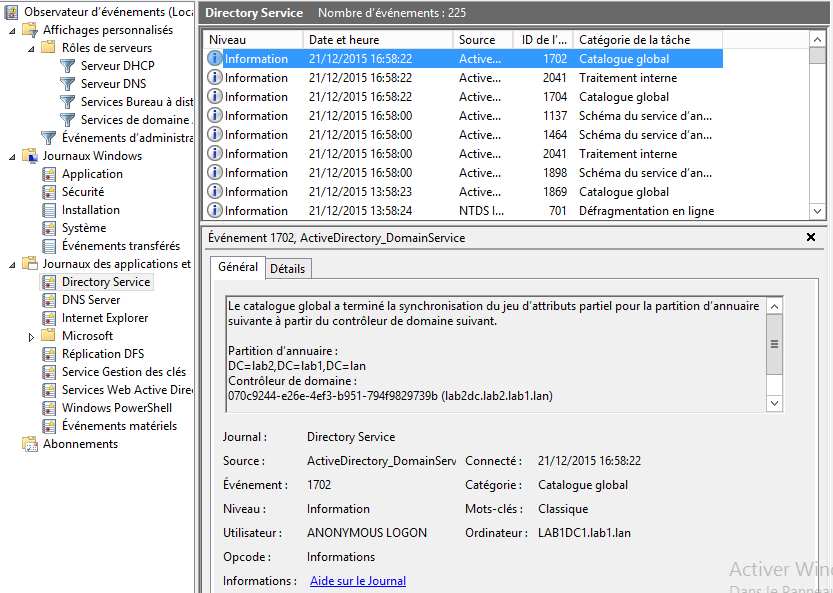This screenshot has height=593, width=833.
Task: Click the ANONYMOUS LOGON user value
Action: pyautogui.click(x=367, y=533)
